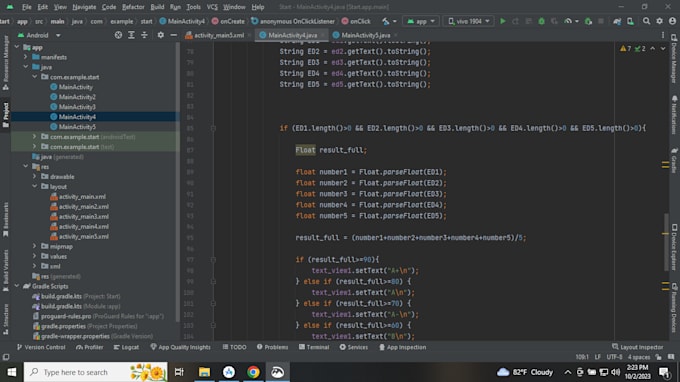Open proguard-rules.pro file
Screen dimensions: 680x382
pos(66,316)
